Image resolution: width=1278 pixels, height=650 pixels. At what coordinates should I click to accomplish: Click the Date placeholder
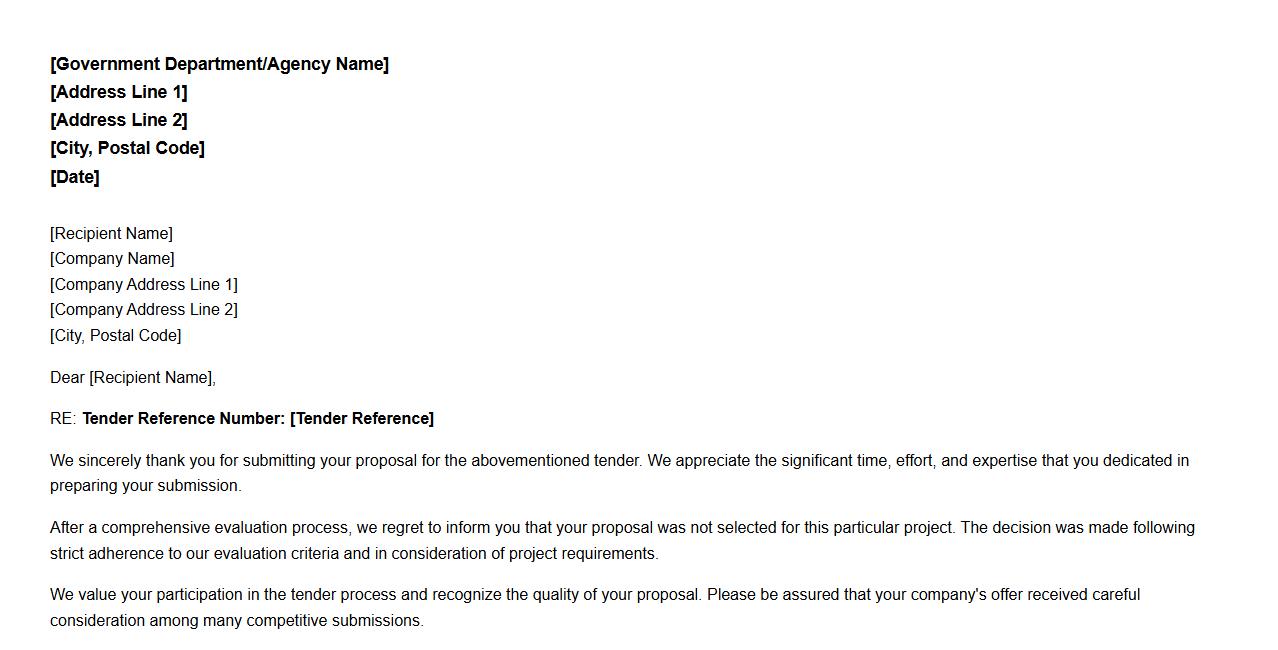pos(74,177)
